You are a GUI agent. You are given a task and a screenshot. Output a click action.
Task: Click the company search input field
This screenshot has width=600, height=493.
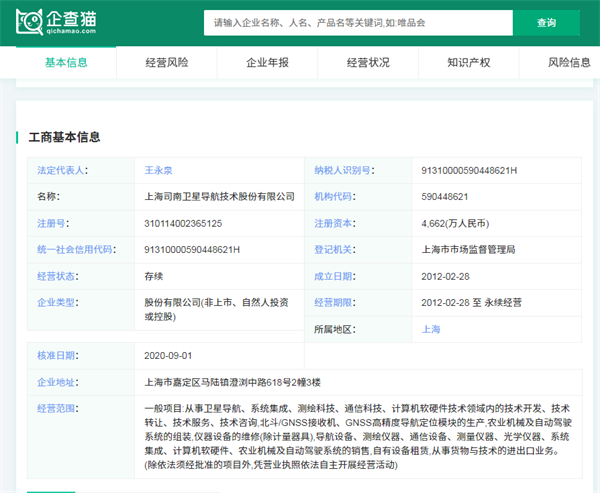click(x=358, y=22)
